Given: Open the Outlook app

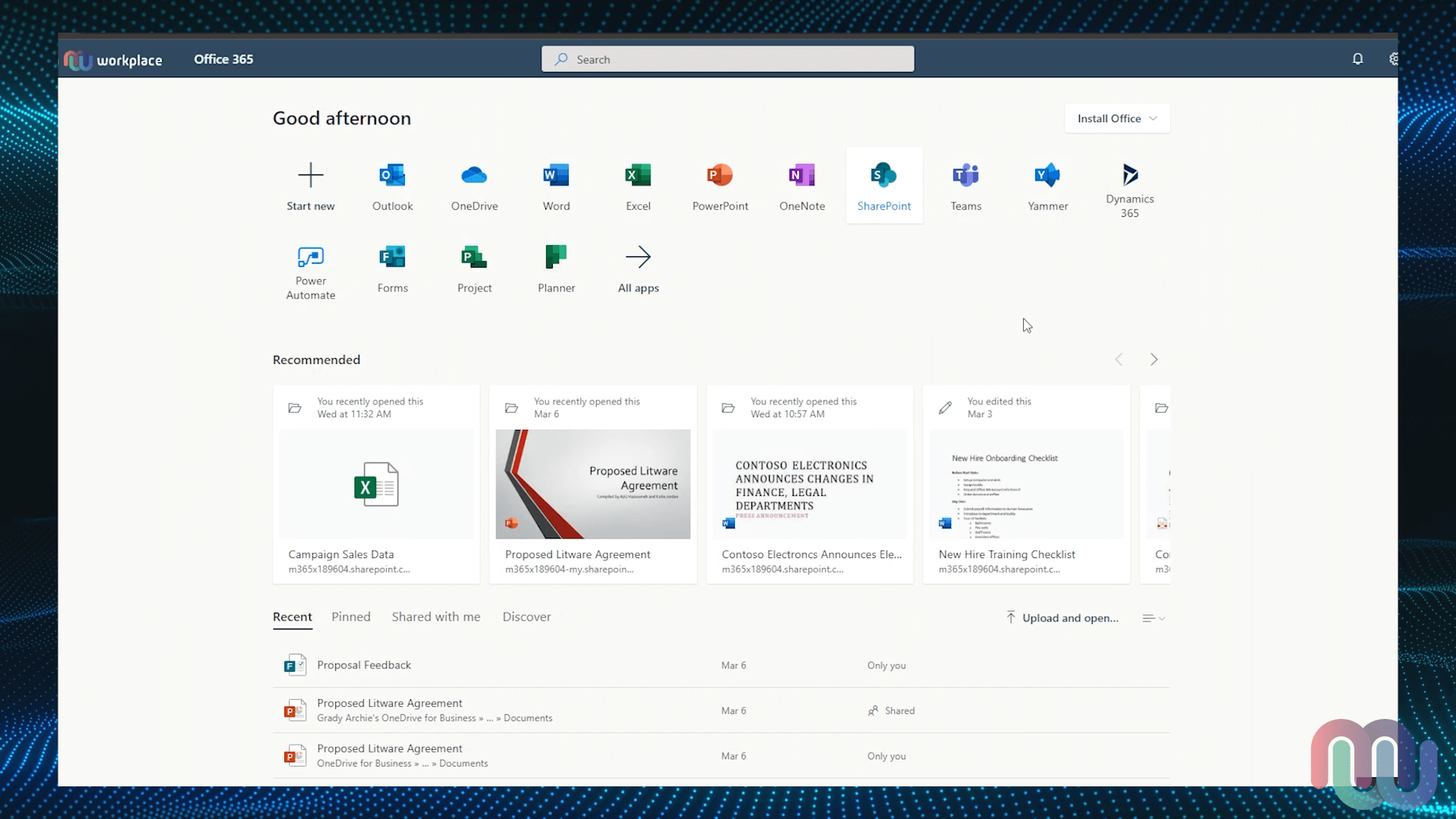Looking at the screenshot, I should click(x=392, y=186).
